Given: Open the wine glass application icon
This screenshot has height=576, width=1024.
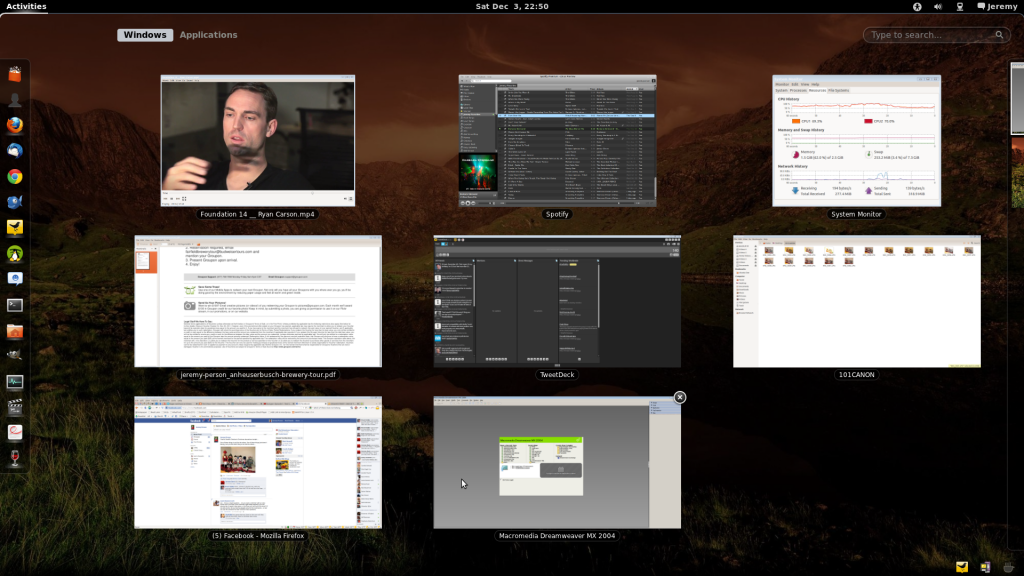Looking at the screenshot, I should [15, 458].
